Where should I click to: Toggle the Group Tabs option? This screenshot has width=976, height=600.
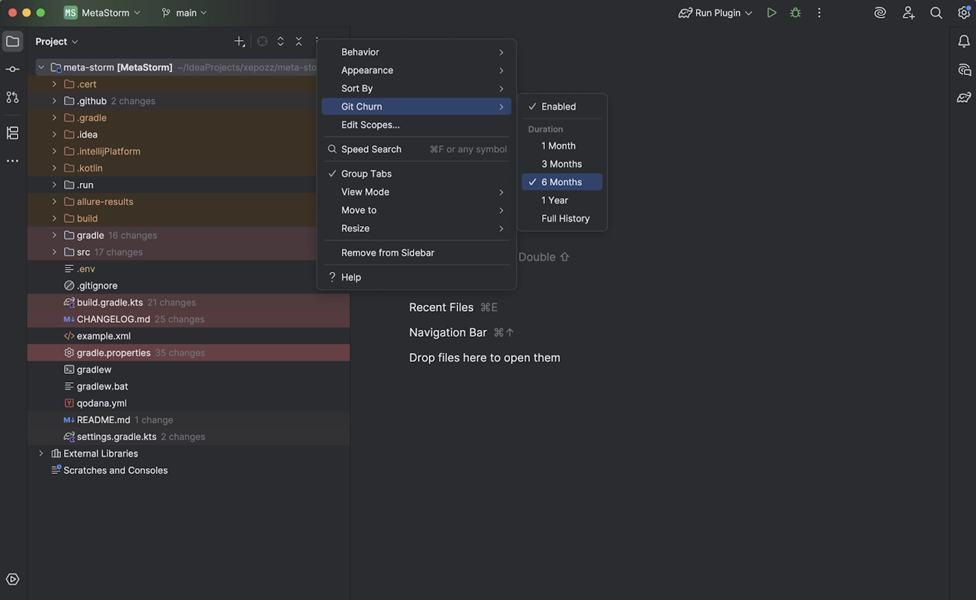416,174
